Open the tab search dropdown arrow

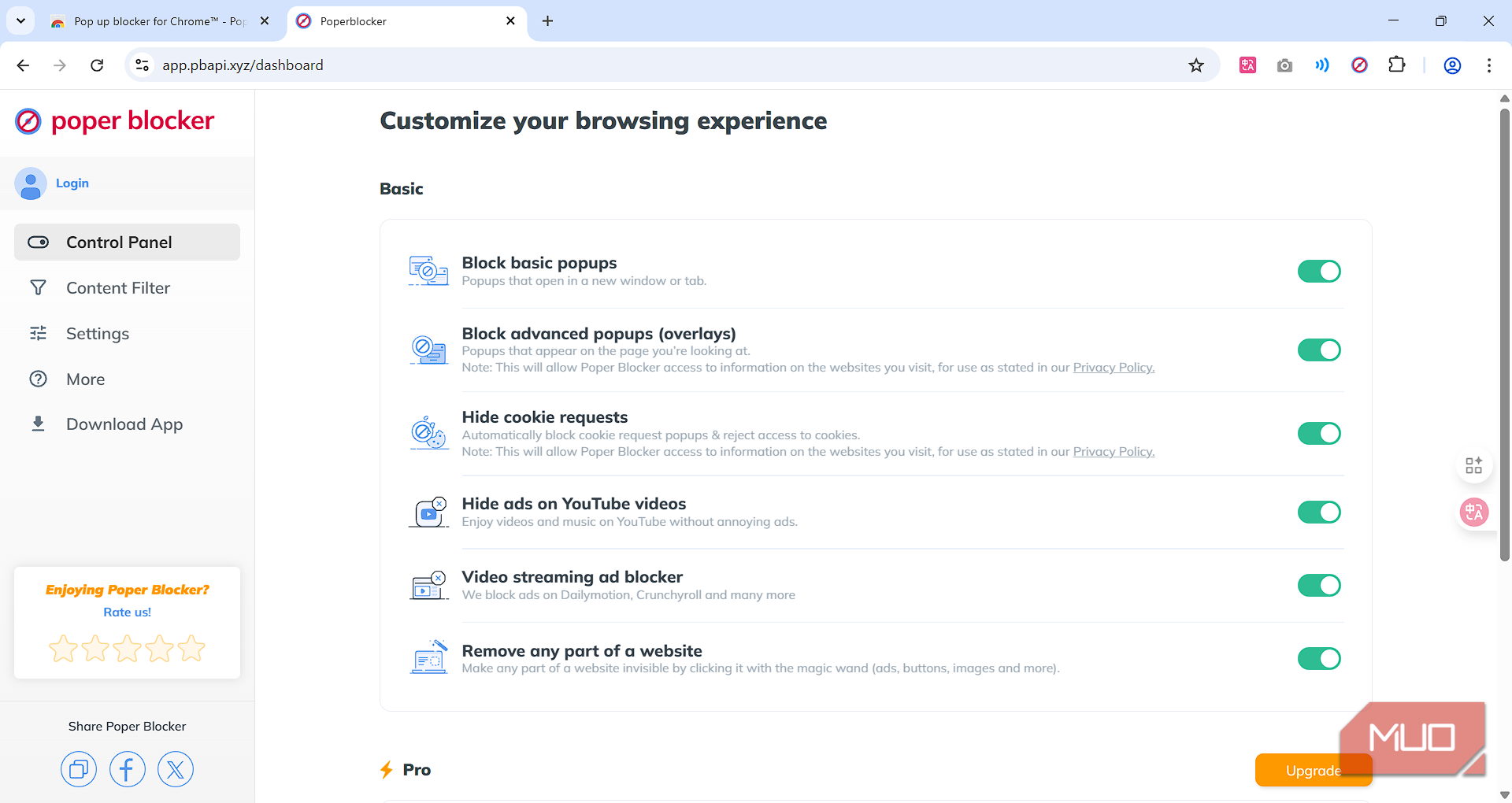point(20,21)
